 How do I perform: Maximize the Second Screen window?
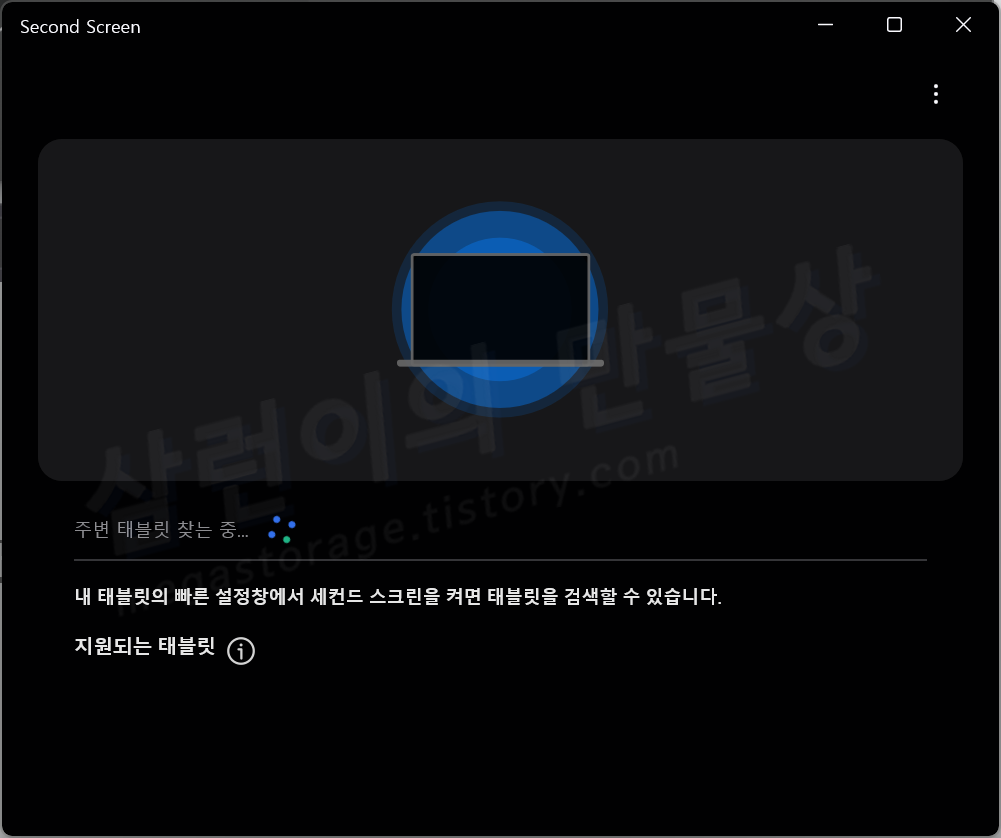point(894,25)
